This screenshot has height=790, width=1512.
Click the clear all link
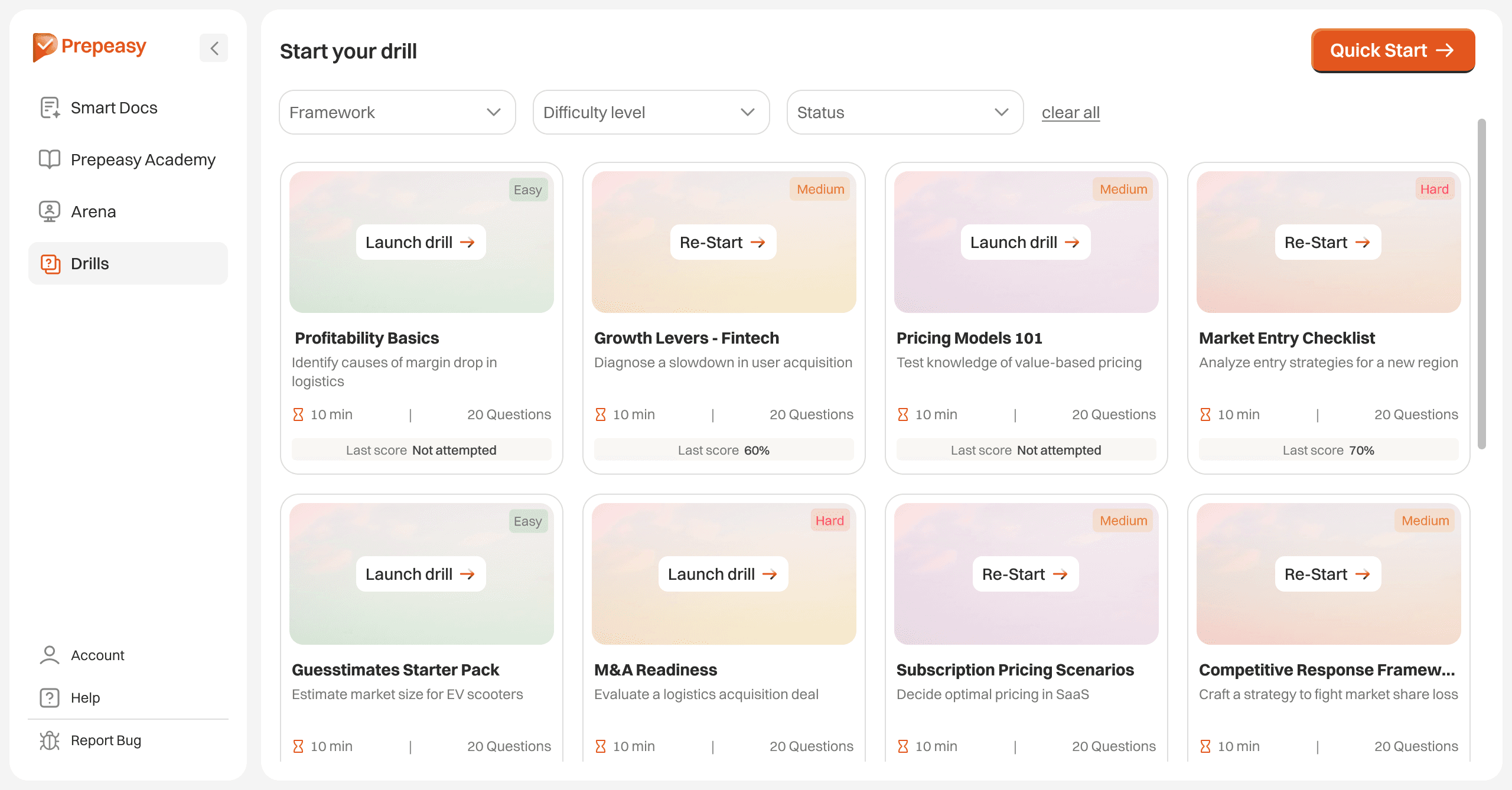pyautogui.click(x=1070, y=112)
